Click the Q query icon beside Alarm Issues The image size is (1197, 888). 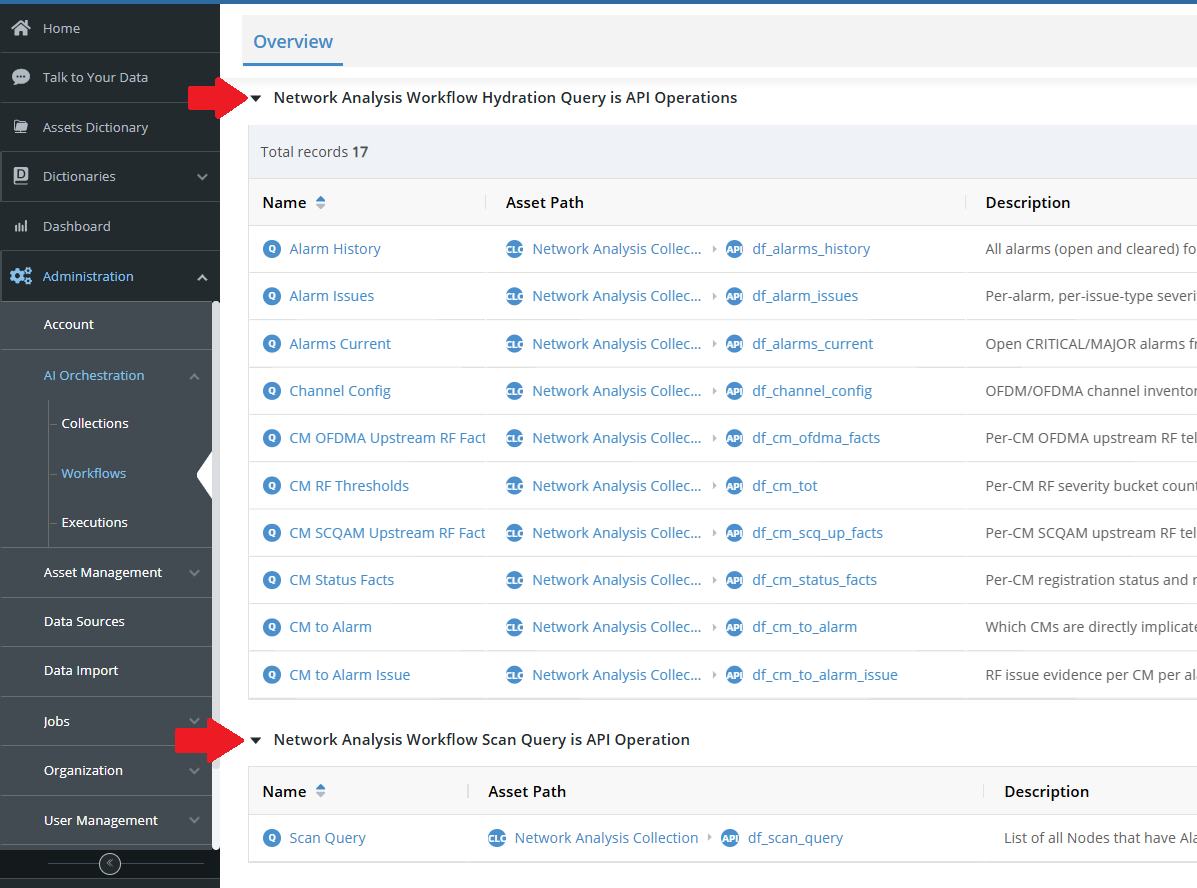272,296
